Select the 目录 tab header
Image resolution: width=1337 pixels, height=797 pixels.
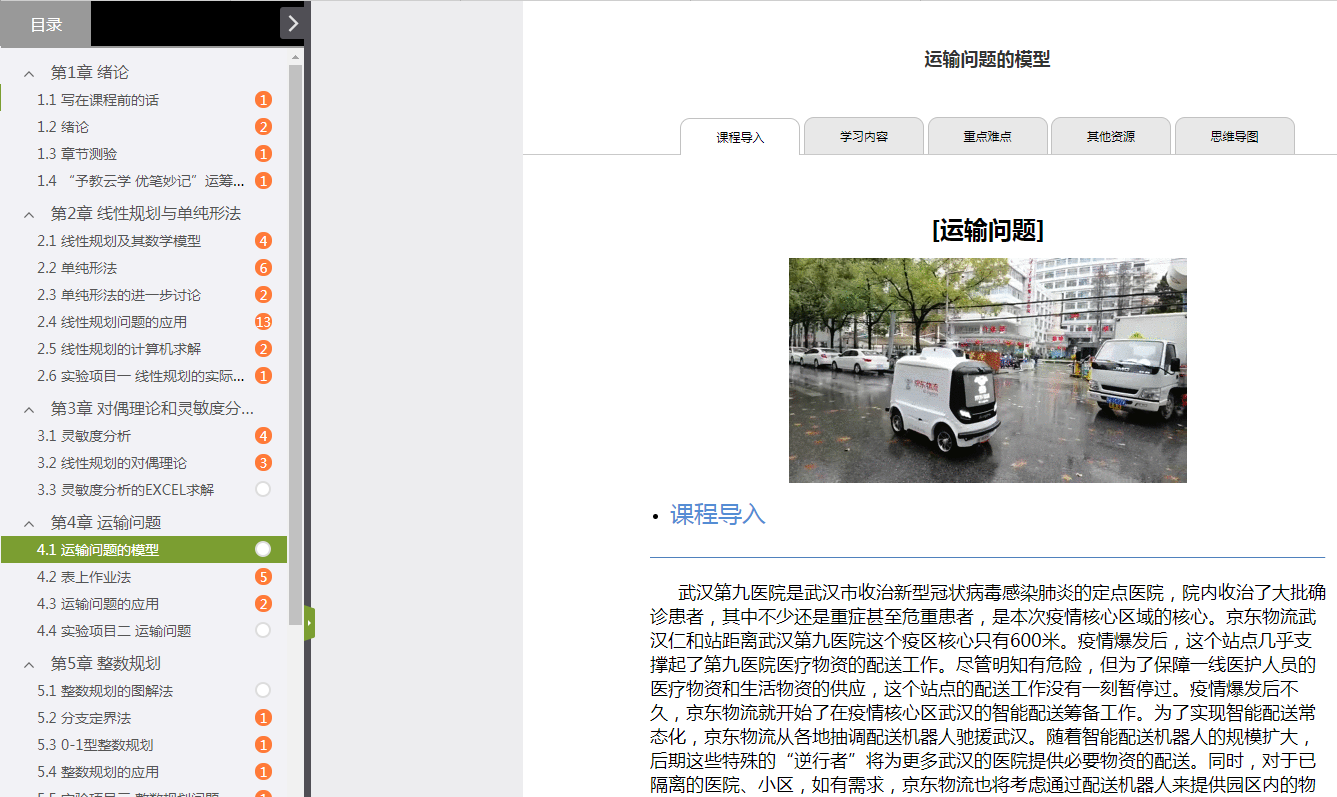[x=45, y=24]
